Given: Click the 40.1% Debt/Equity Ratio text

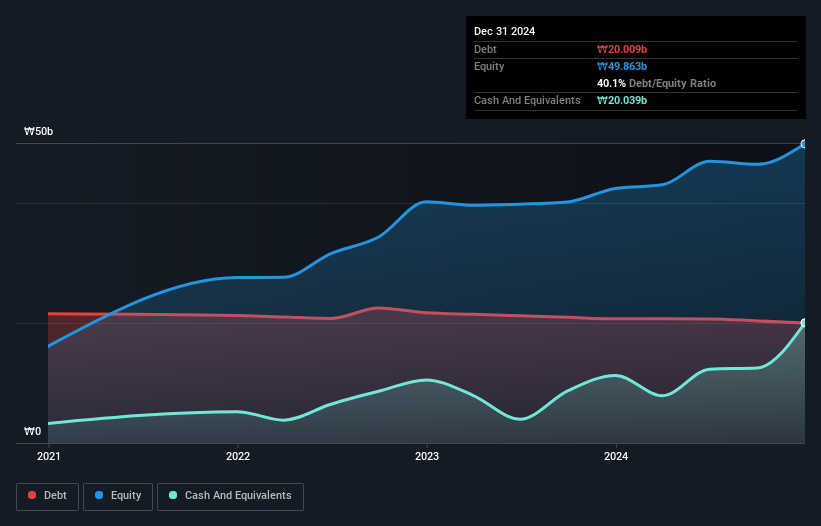Looking at the screenshot, I should click(x=656, y=83).
